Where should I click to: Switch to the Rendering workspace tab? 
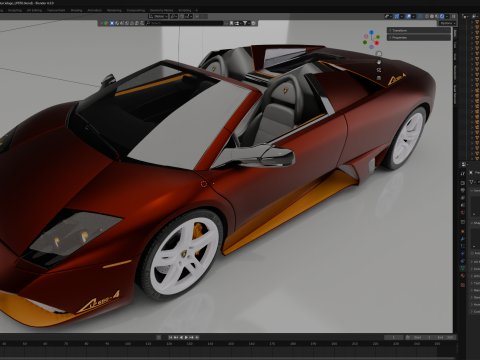114,10
